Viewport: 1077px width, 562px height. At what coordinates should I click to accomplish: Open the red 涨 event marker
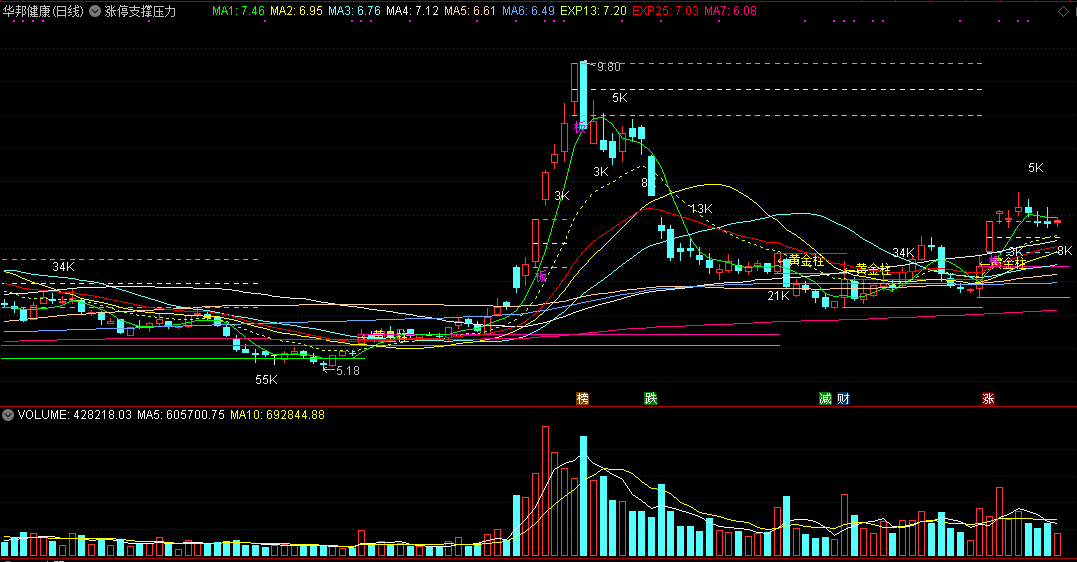point(988,398)
